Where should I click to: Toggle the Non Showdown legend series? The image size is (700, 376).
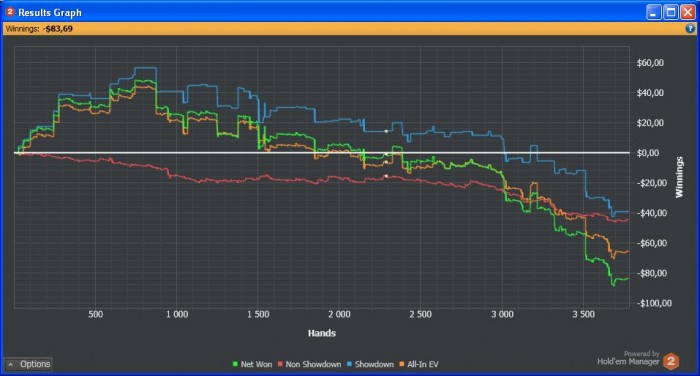click(309, 364)
